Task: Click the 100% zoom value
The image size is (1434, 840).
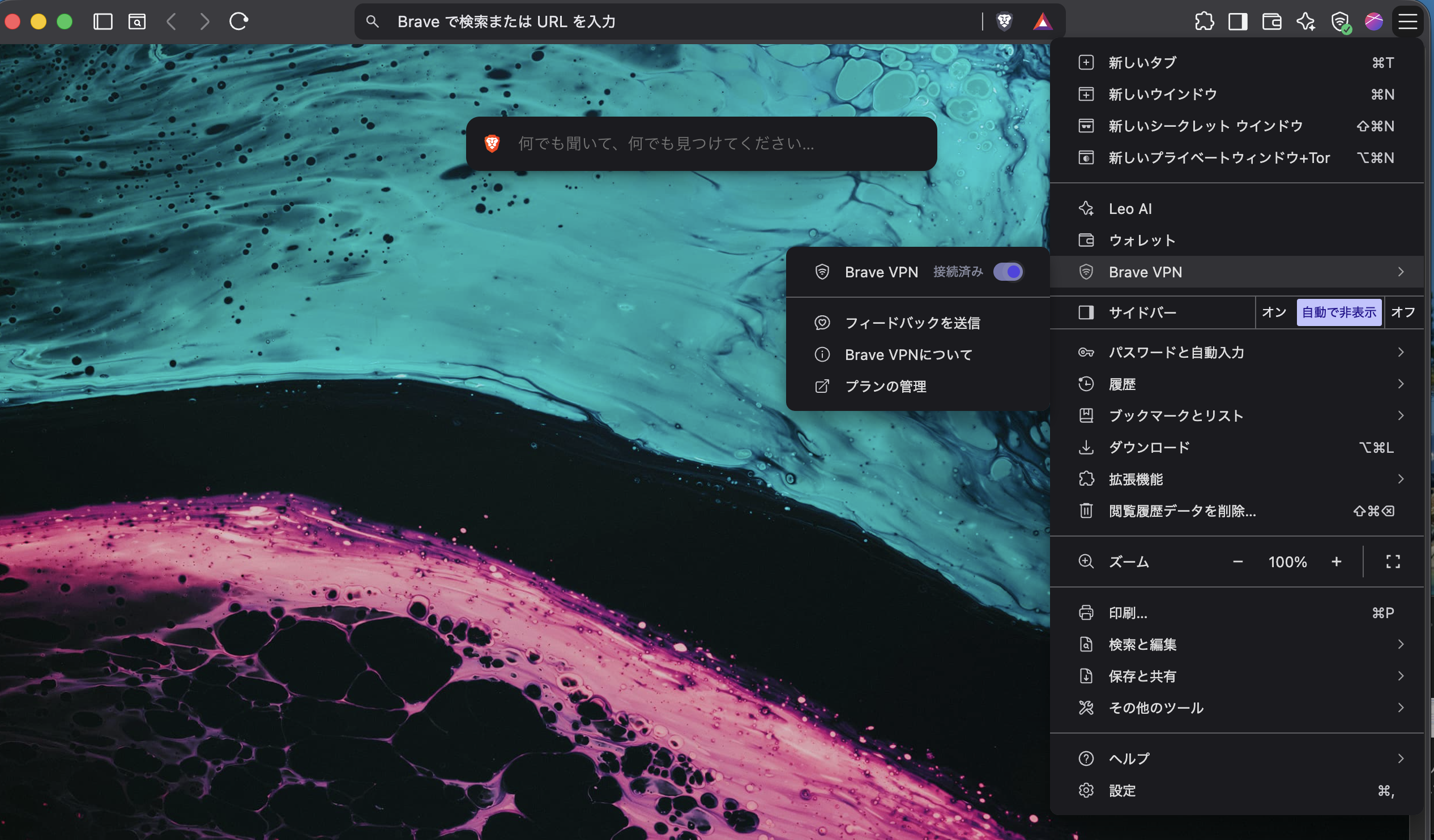Action: pyautogui.click(x=1288, y=562)
